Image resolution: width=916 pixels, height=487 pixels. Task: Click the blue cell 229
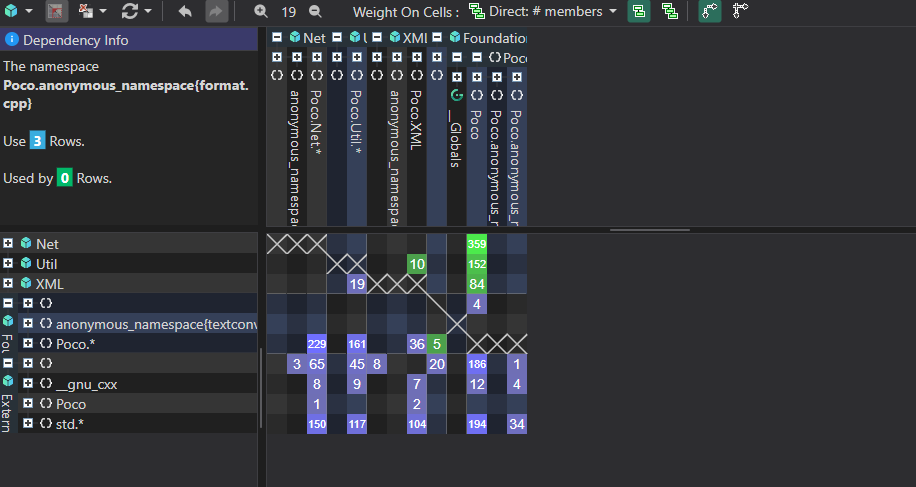pos(317,344)
